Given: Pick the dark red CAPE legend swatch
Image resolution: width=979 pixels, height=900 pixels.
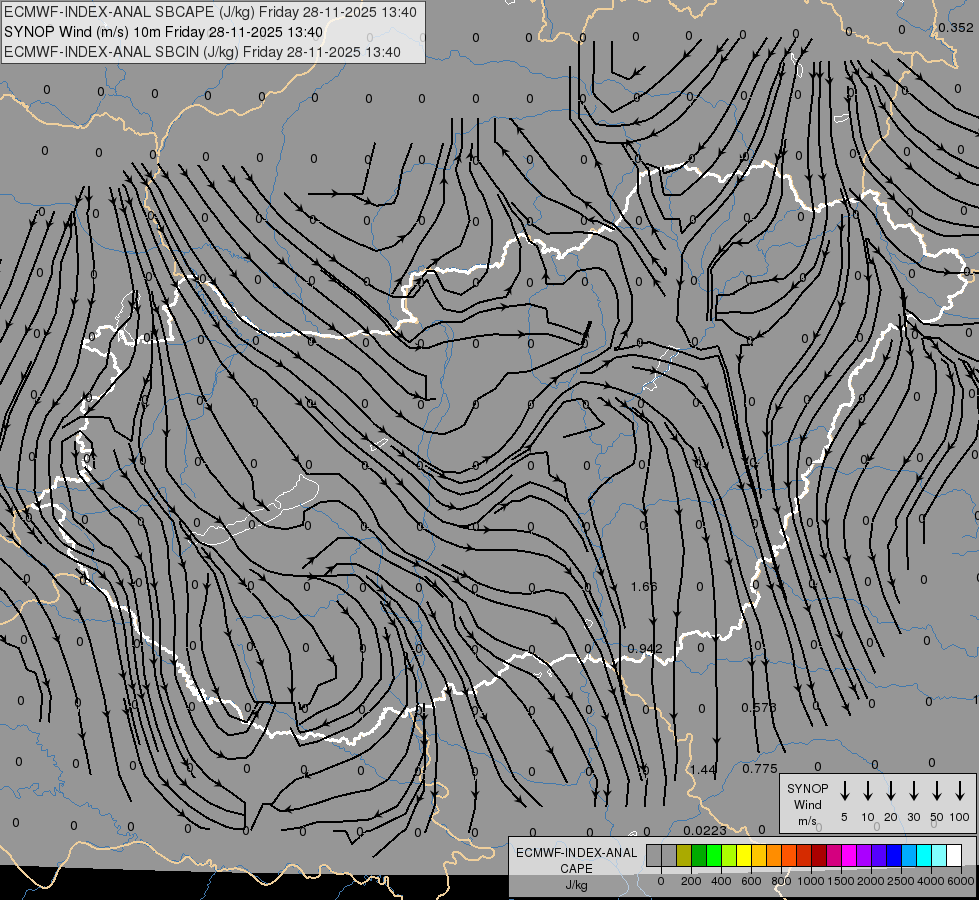Looking at the screenshot, I should (x=819, y=855).
